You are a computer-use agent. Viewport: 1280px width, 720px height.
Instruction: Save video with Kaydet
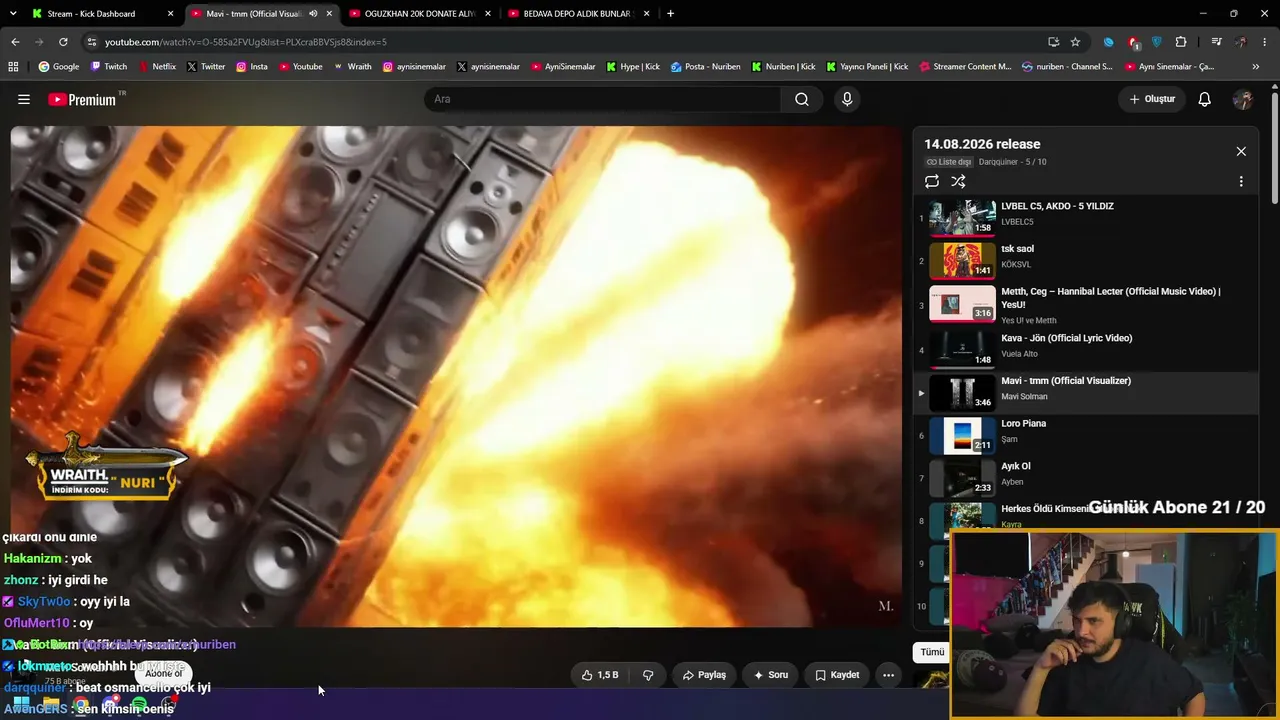pyautogui.click(x=837, y=675)
